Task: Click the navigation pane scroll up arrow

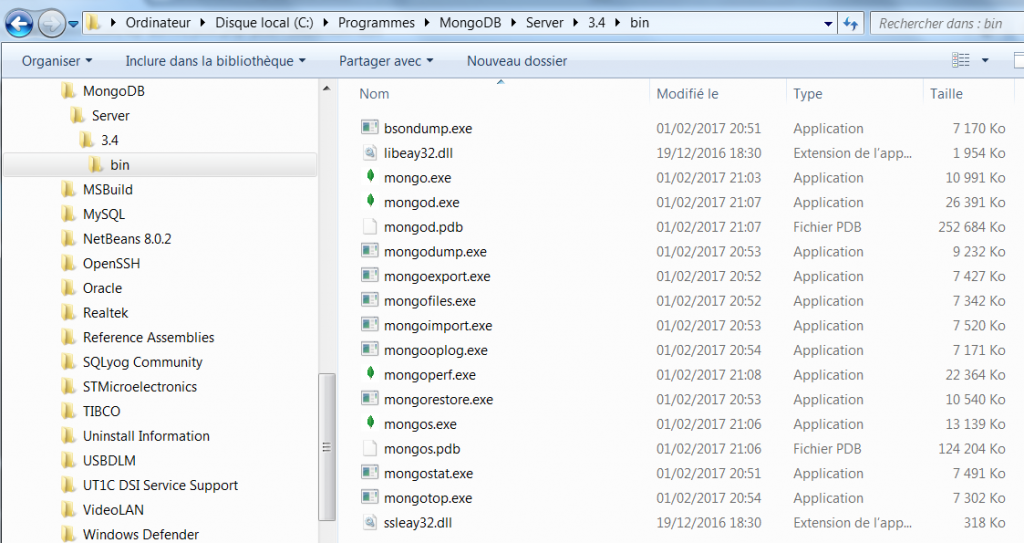Action: point(327,88)
